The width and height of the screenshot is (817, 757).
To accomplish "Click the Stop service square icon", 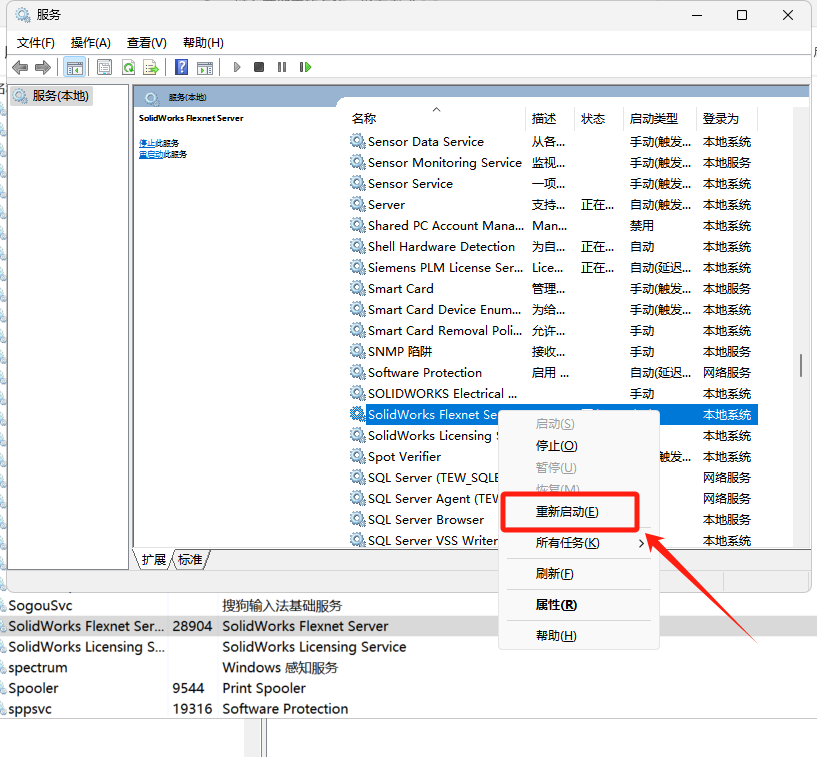I will click(259, 67).
